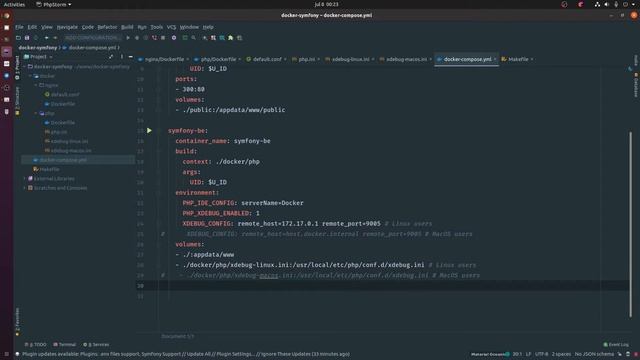
Task: Click the editor vertical scrollbar
Action: tap(630, 224)
